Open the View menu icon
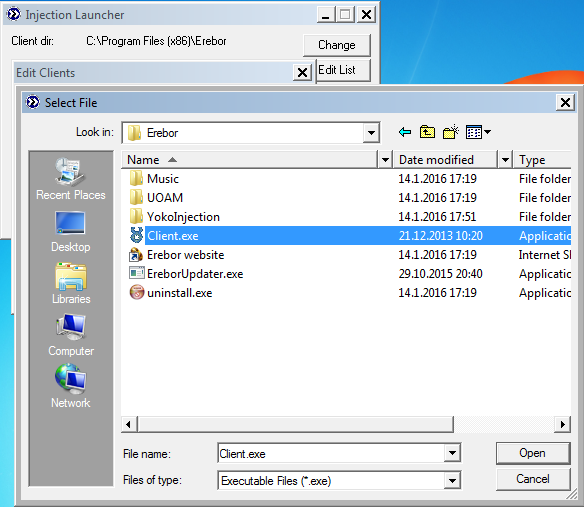 [478, 132]
